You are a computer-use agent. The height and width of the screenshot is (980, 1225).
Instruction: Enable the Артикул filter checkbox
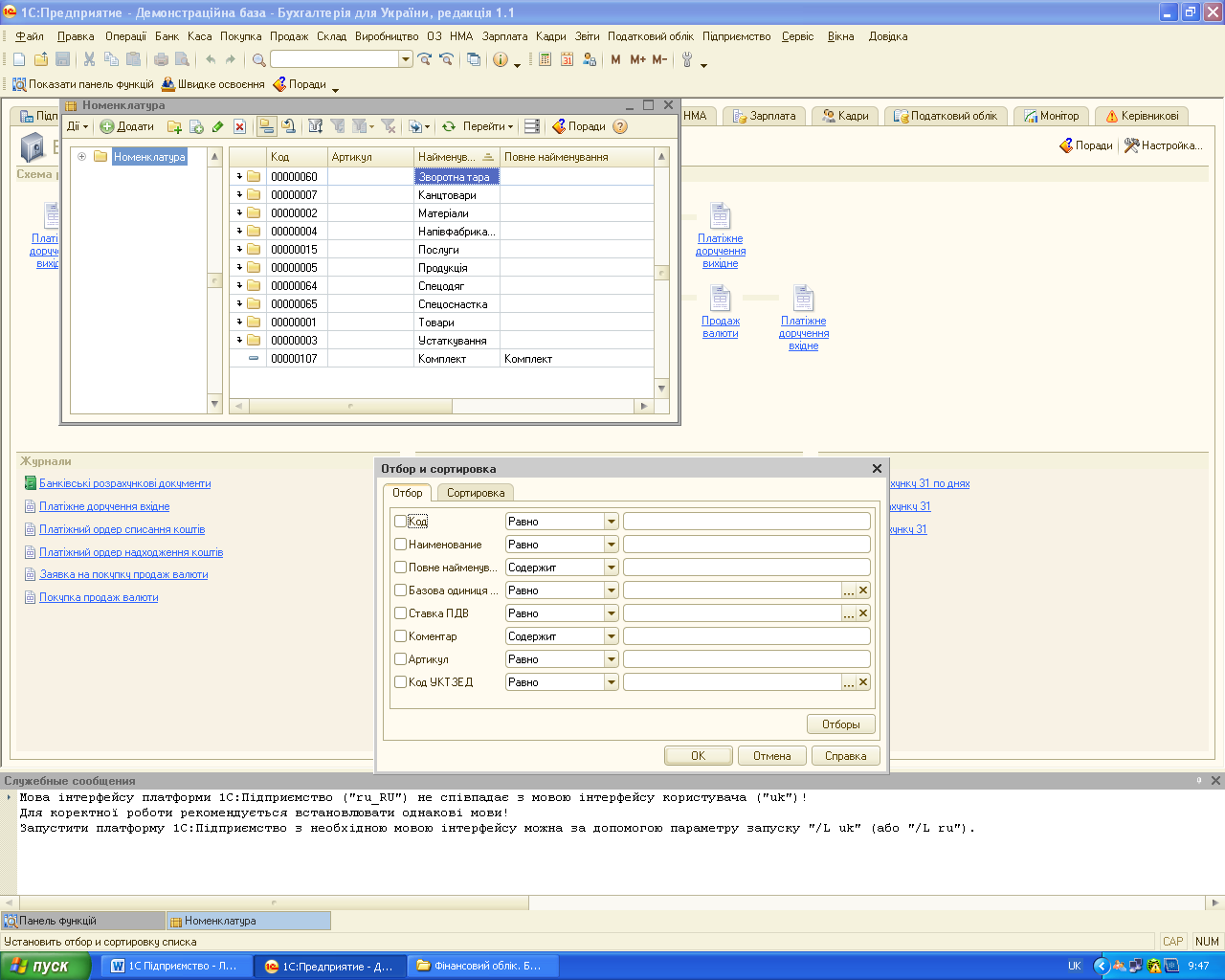tap(401, 659)
